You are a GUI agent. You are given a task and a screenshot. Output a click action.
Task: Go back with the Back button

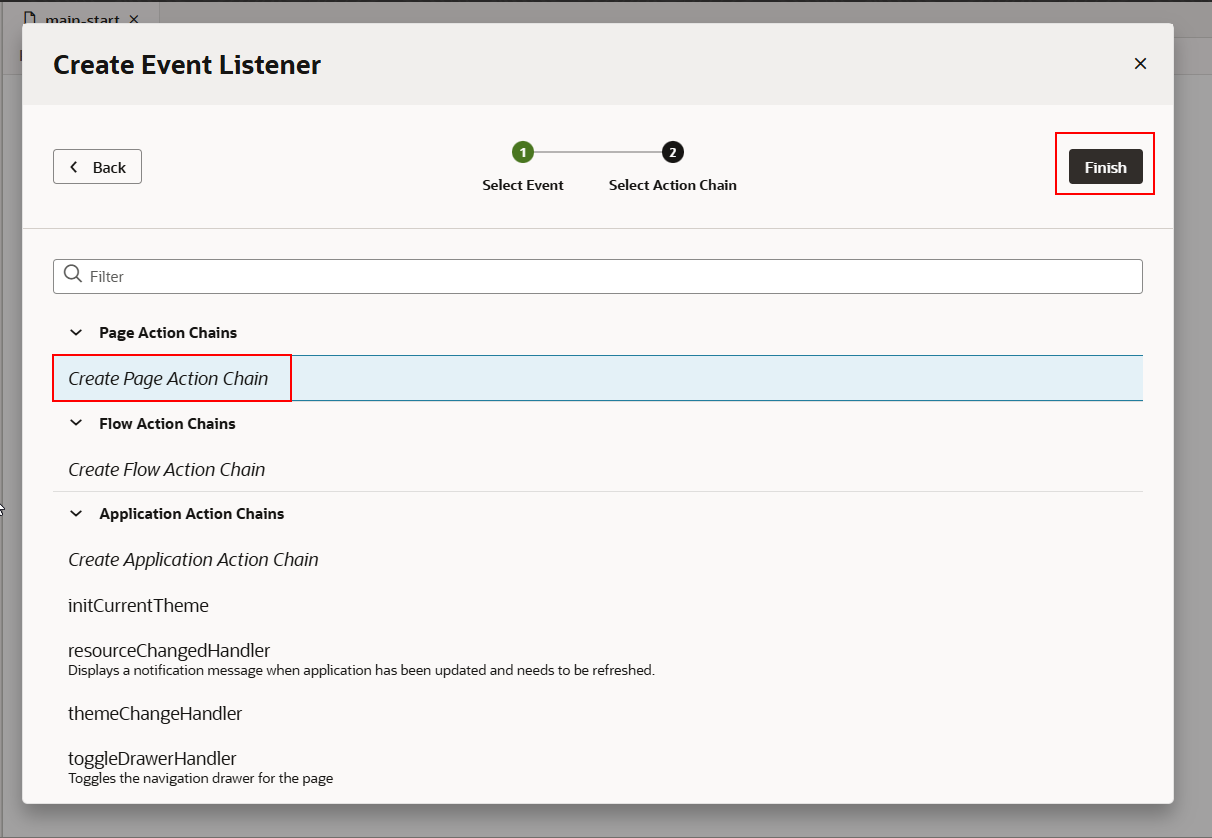coord(97,167)
